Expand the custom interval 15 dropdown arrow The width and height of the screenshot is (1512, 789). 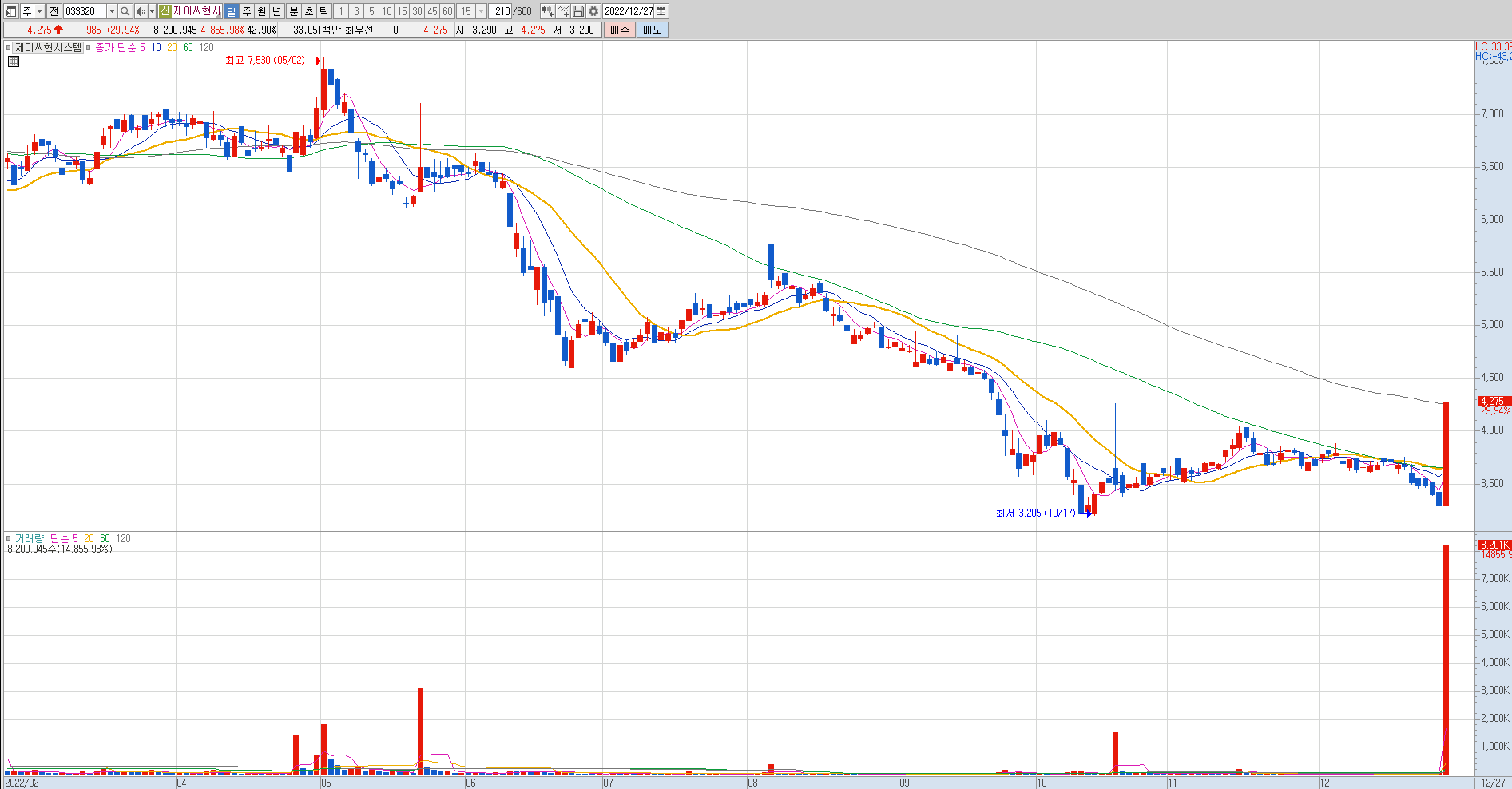point(481,11)
